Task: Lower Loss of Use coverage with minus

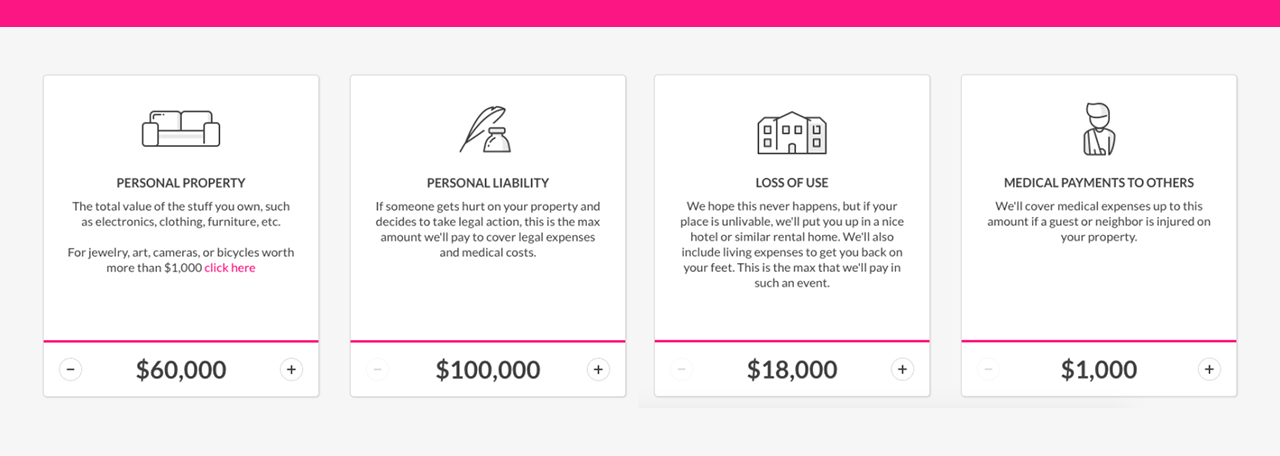Action: tap(682, 369)
